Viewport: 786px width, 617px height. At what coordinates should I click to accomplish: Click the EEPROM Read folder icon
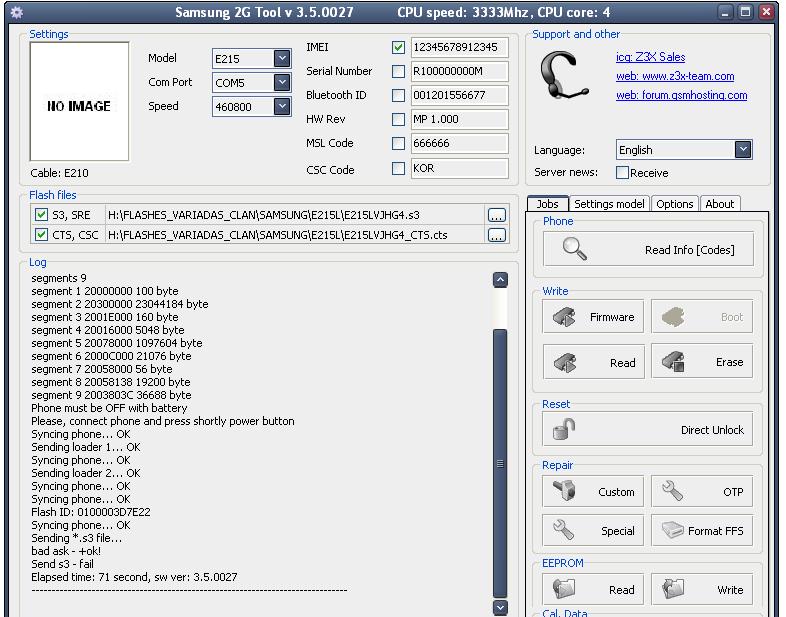tap(564, 589)
